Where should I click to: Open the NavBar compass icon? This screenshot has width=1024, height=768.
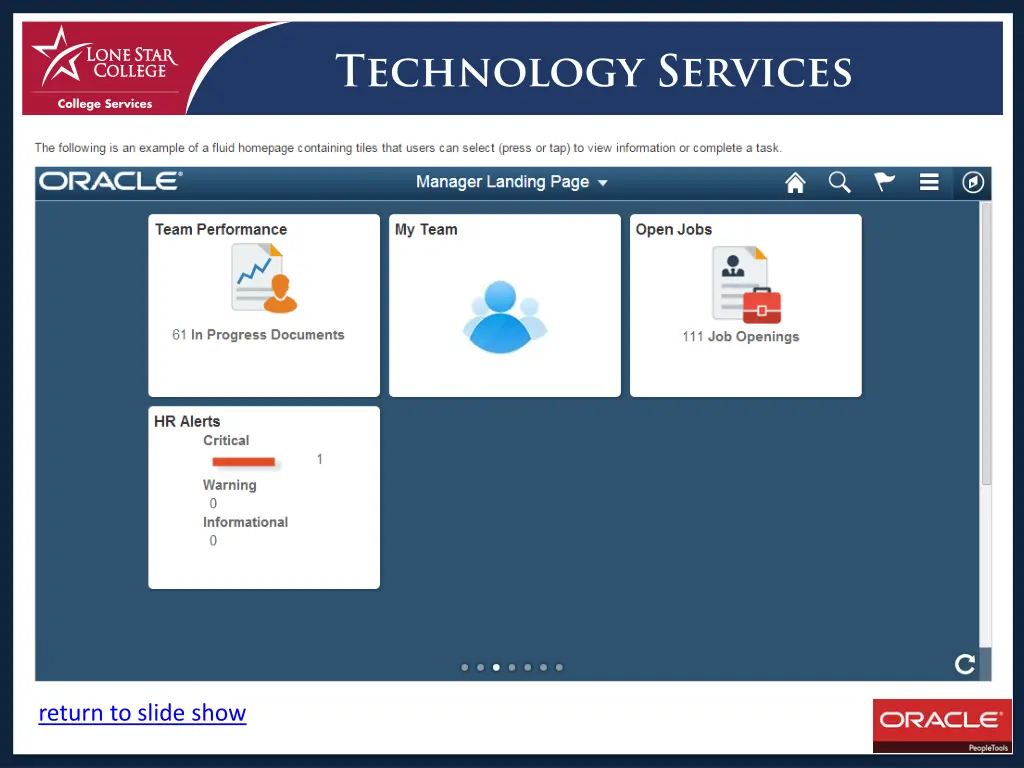coord(972,182)
